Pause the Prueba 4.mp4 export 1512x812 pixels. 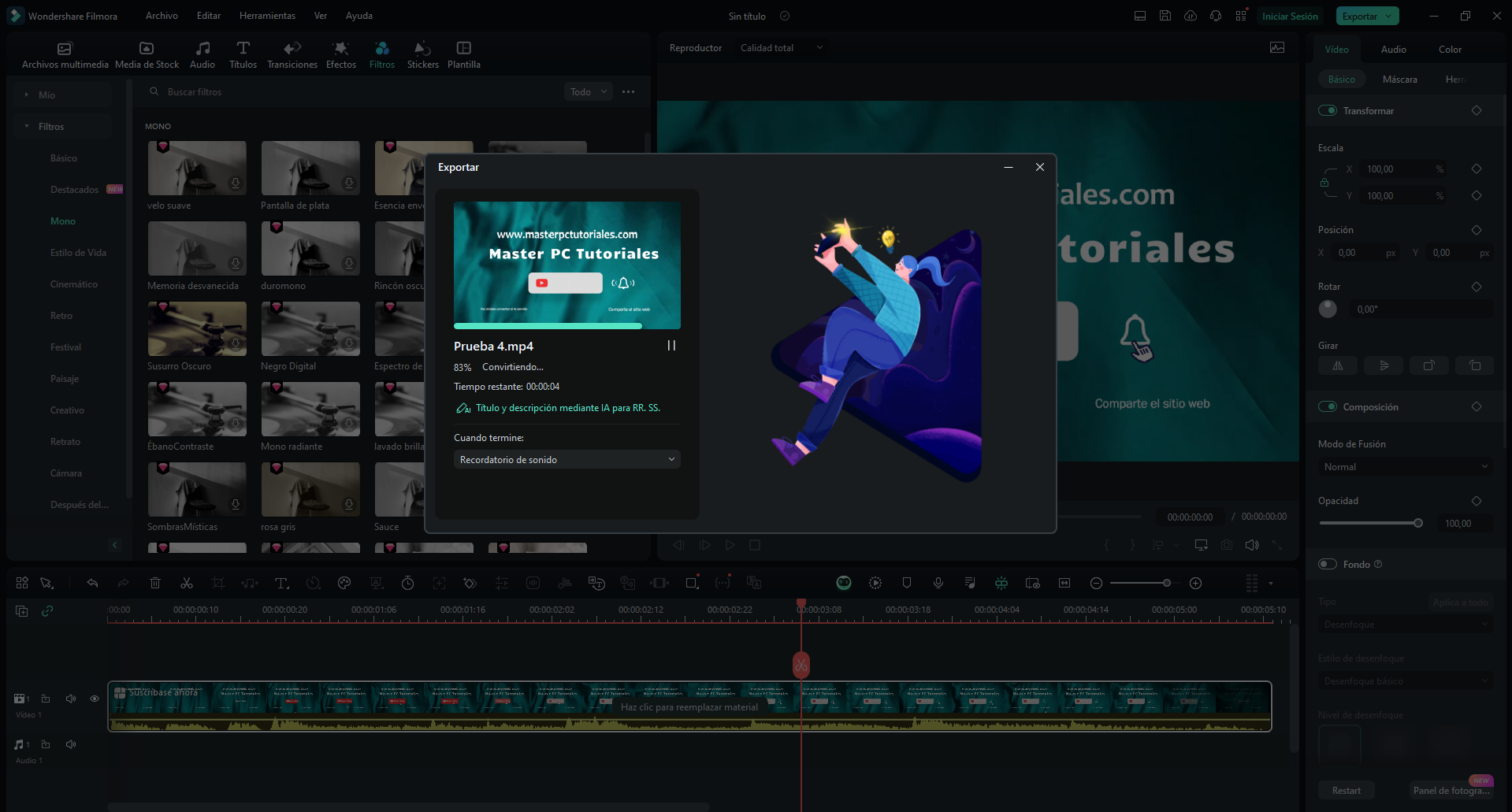pyautogui.click(x=671, y=346)
